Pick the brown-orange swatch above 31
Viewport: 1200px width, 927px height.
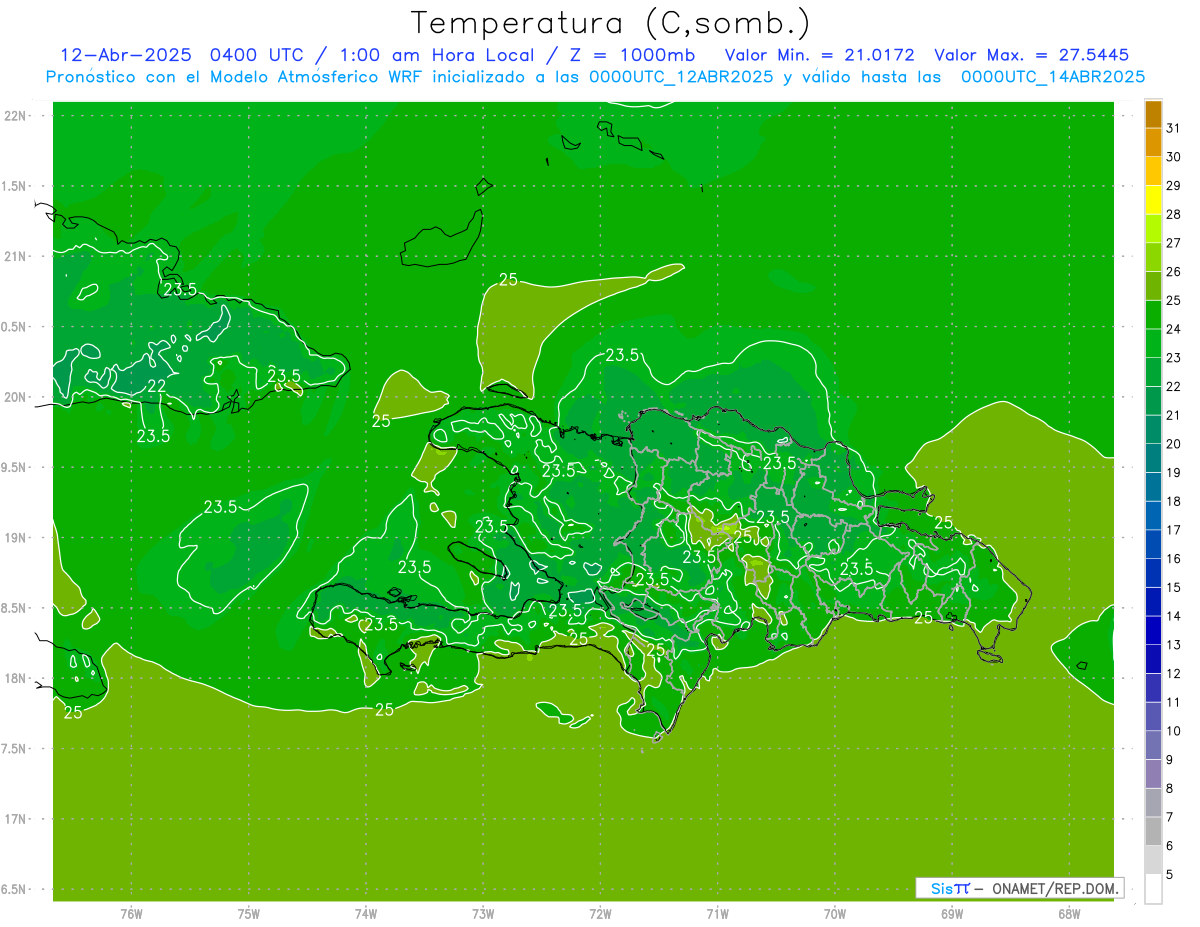coord(1153,114)
